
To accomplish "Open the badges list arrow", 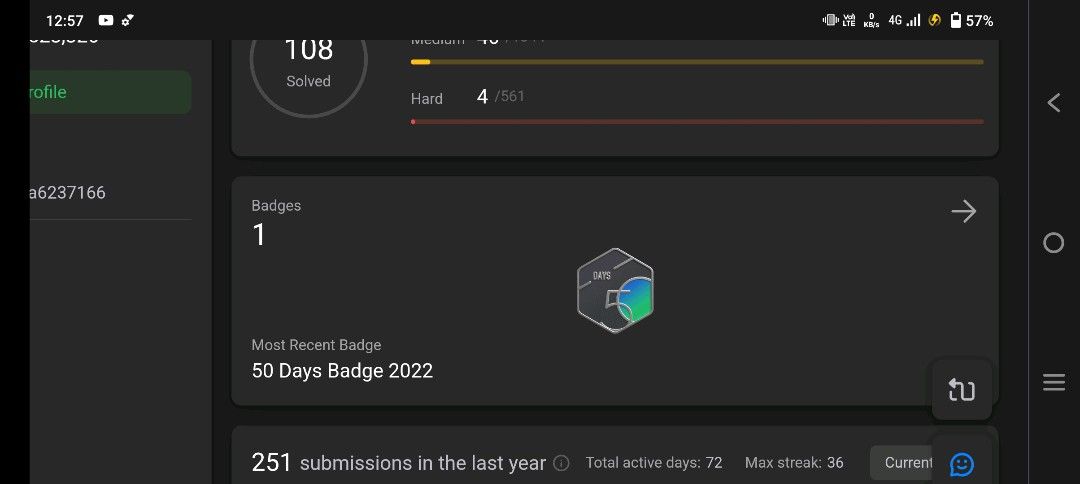I will point(964,211).
